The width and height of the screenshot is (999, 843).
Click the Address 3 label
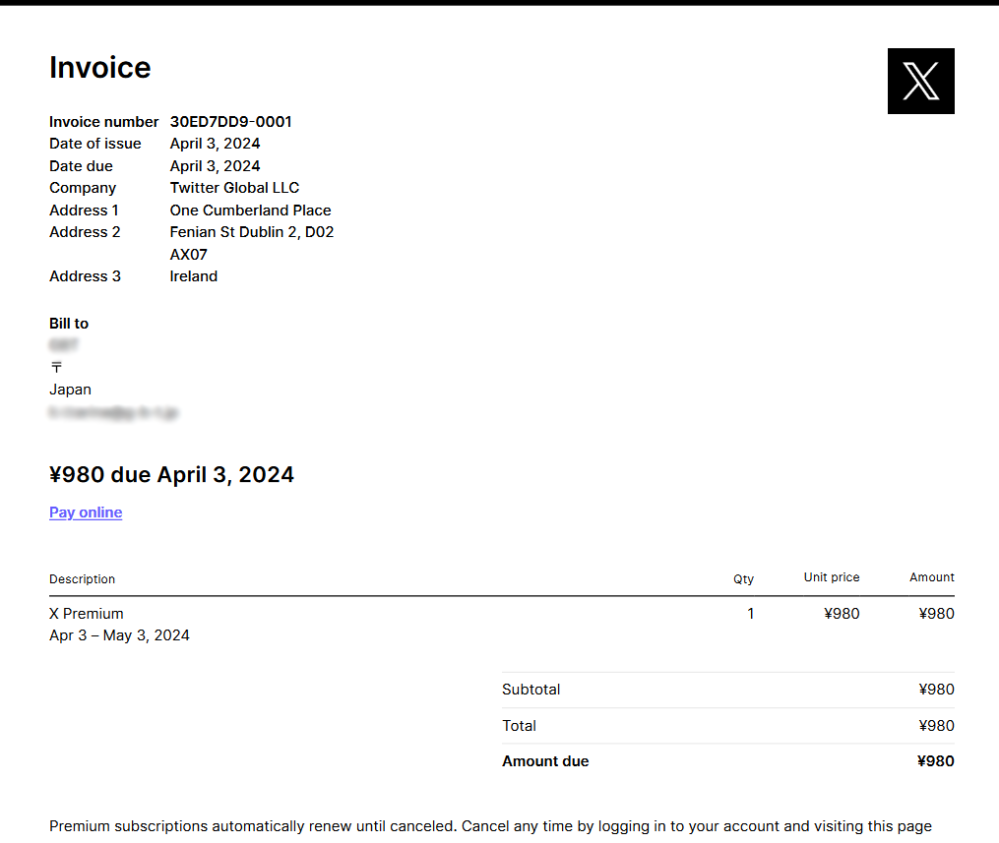(85, 276)
